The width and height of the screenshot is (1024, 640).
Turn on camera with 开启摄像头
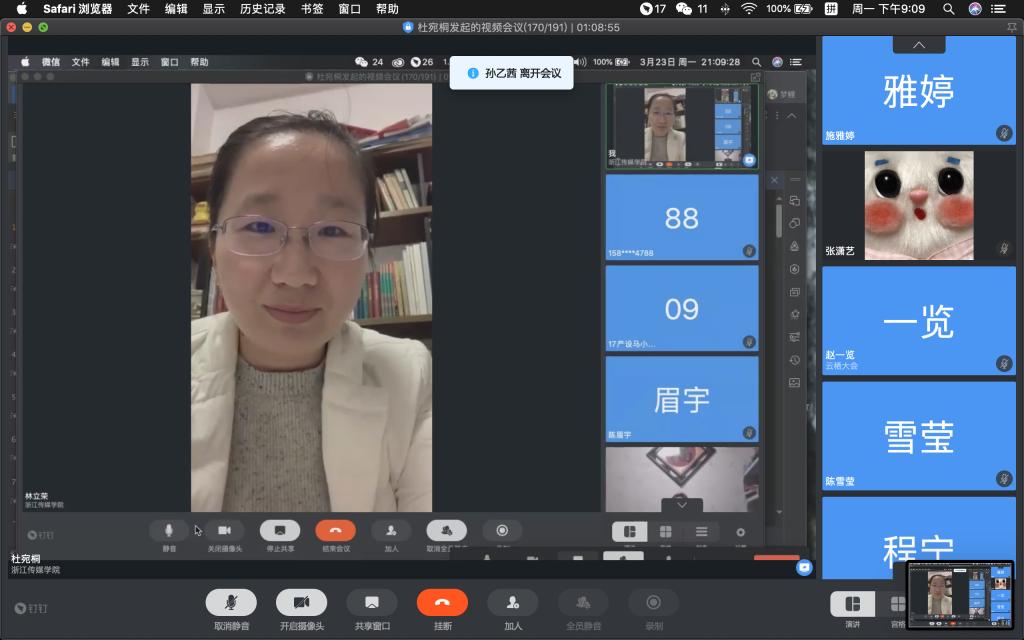(301, 602)
